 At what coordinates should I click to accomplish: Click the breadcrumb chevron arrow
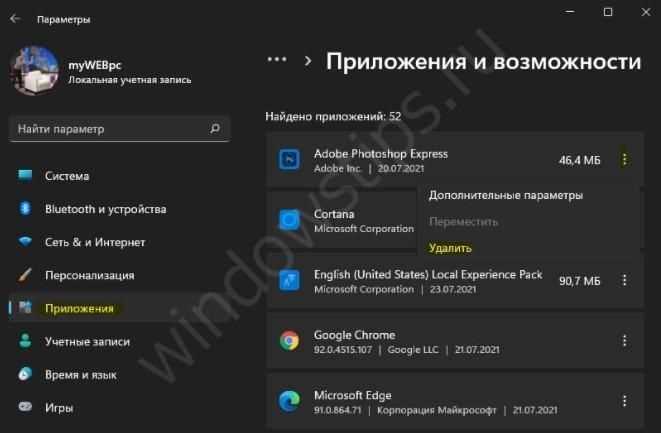pos(308,62)
